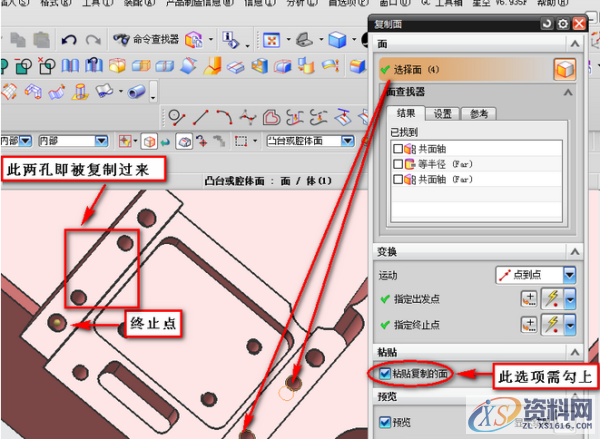Click the Unsew icon with curved arrow
600x439 pixels.
[x=94, y=65]
